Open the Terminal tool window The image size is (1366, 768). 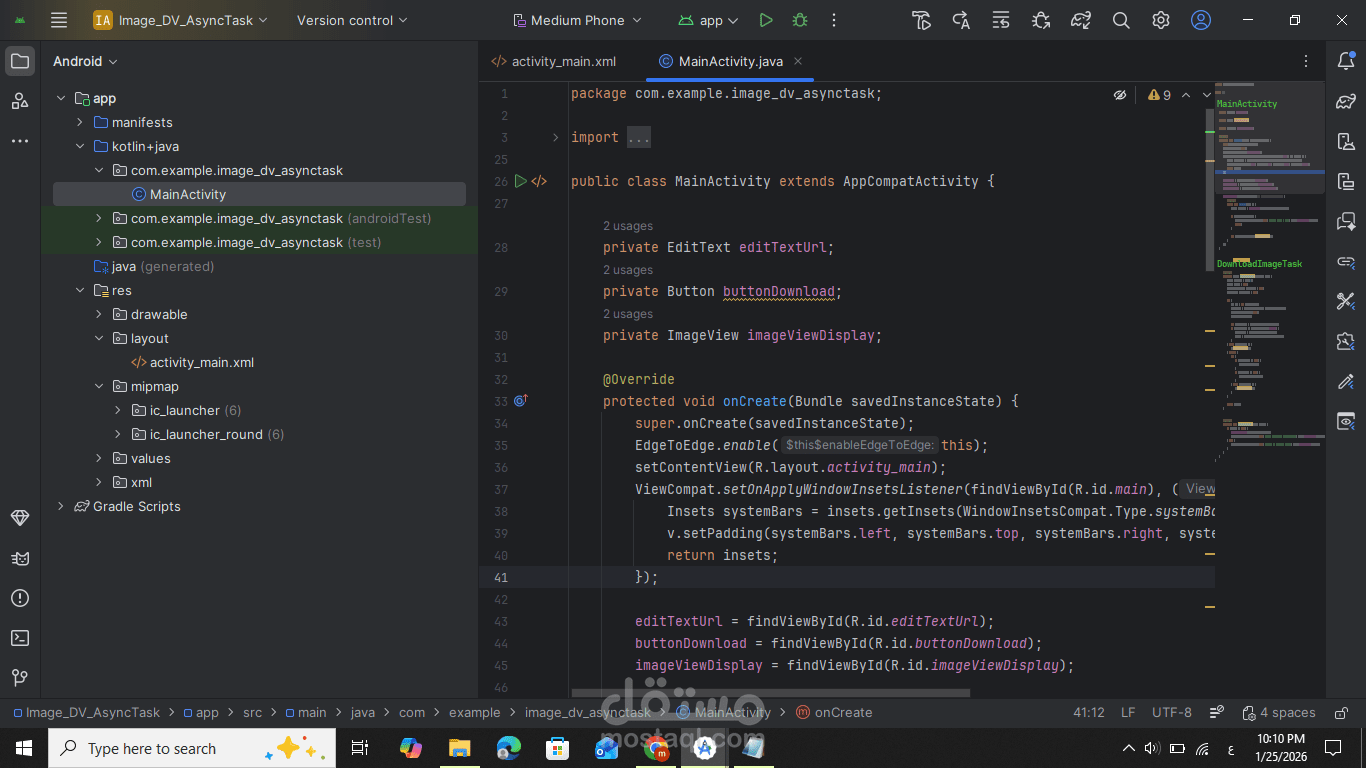pos(20,638)
